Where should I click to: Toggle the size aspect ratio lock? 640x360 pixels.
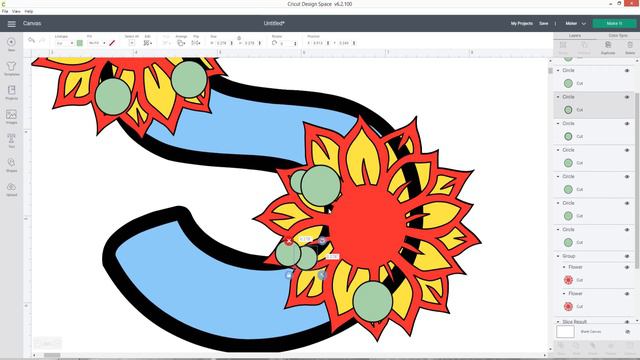click(x=239, y=38)
